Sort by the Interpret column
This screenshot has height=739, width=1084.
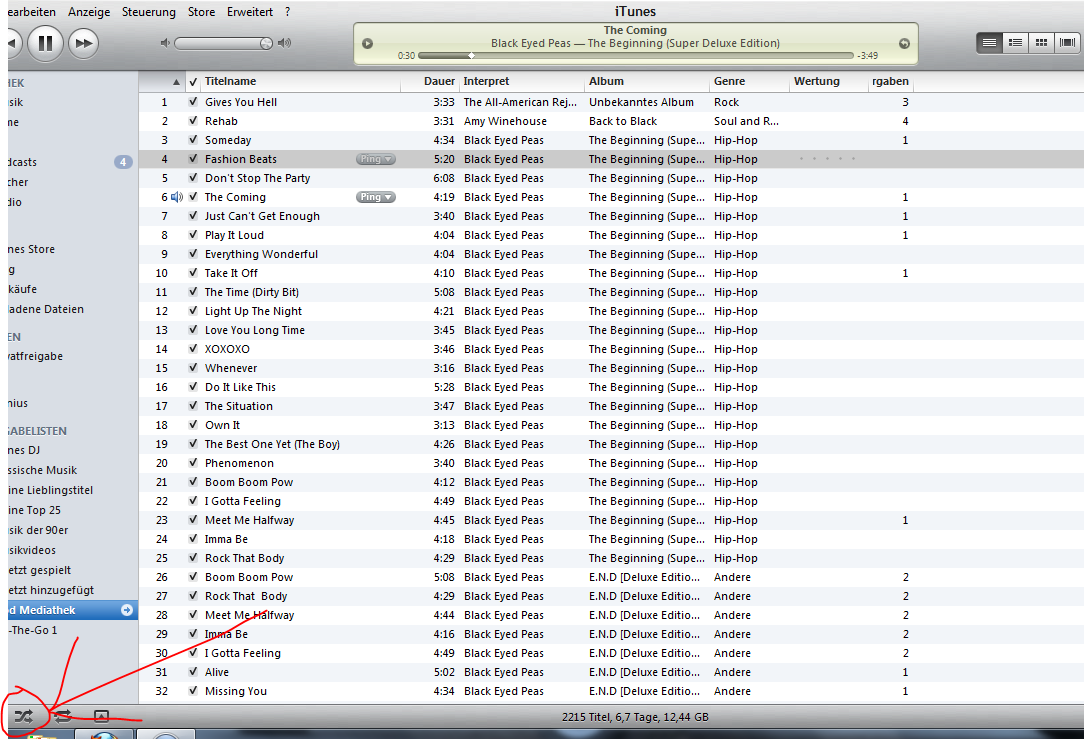(521, 82)
